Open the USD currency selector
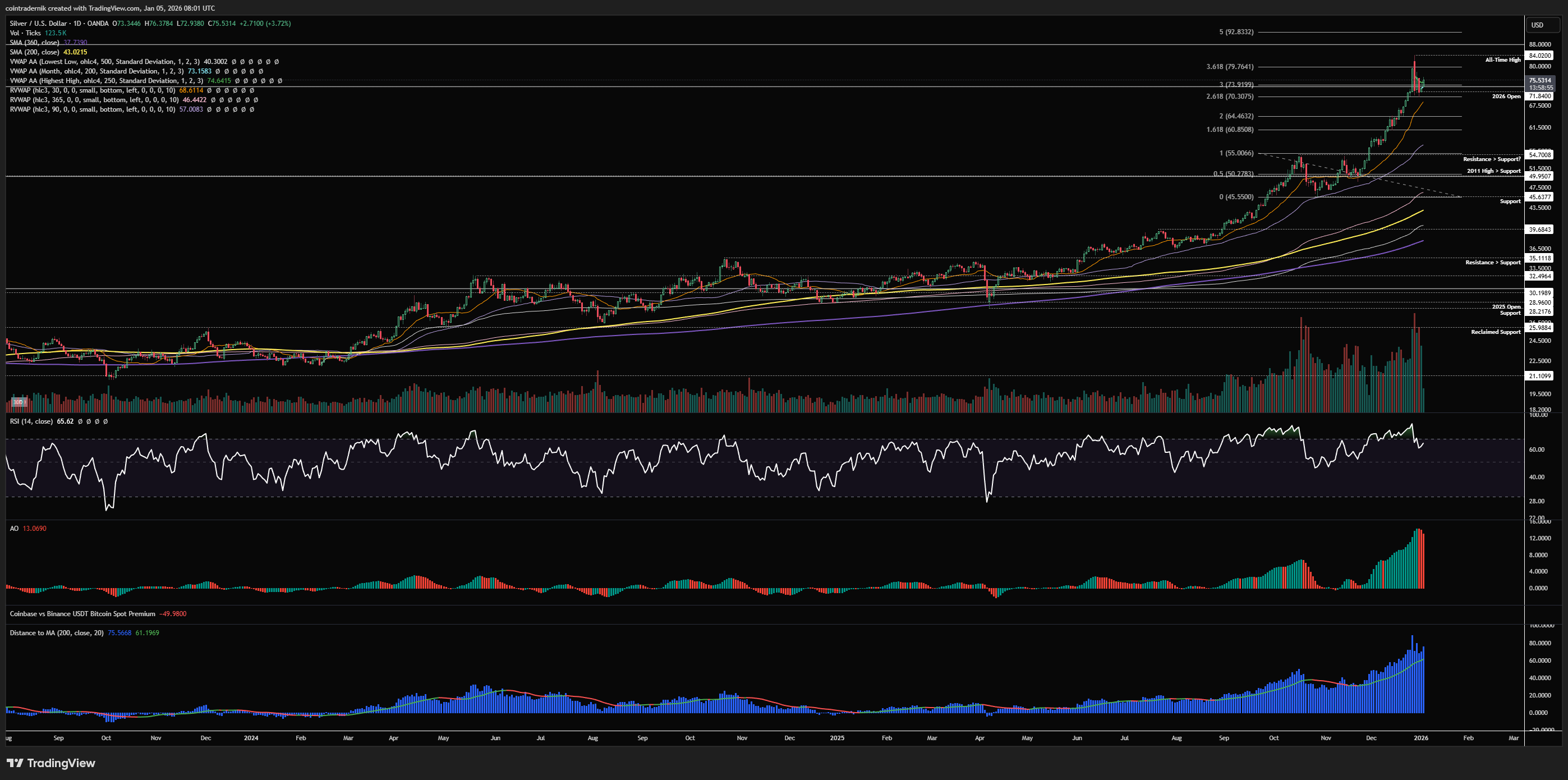 (x=1538, y=25)
